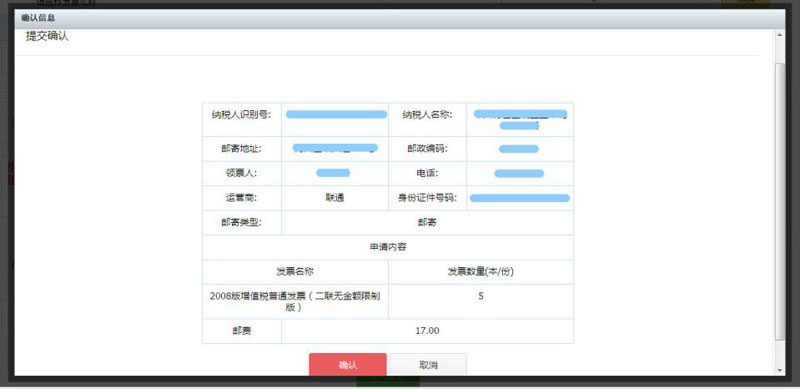Click the scrollbar up arrow in dialog
The height and width of the screenshot is (389, 800).
tap(779, 35)
